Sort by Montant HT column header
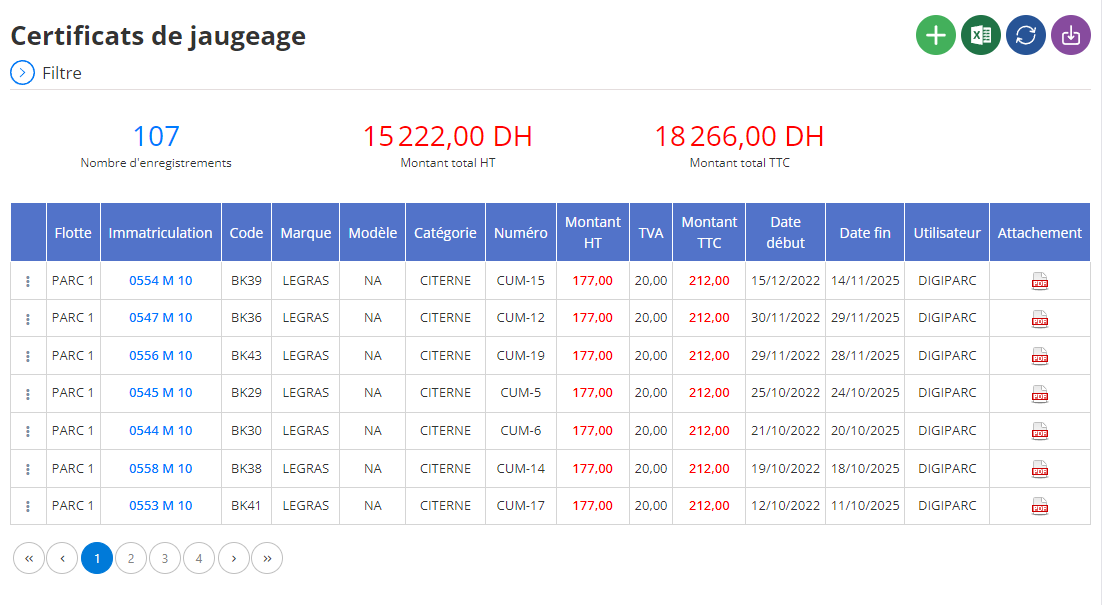 [592, 233]
